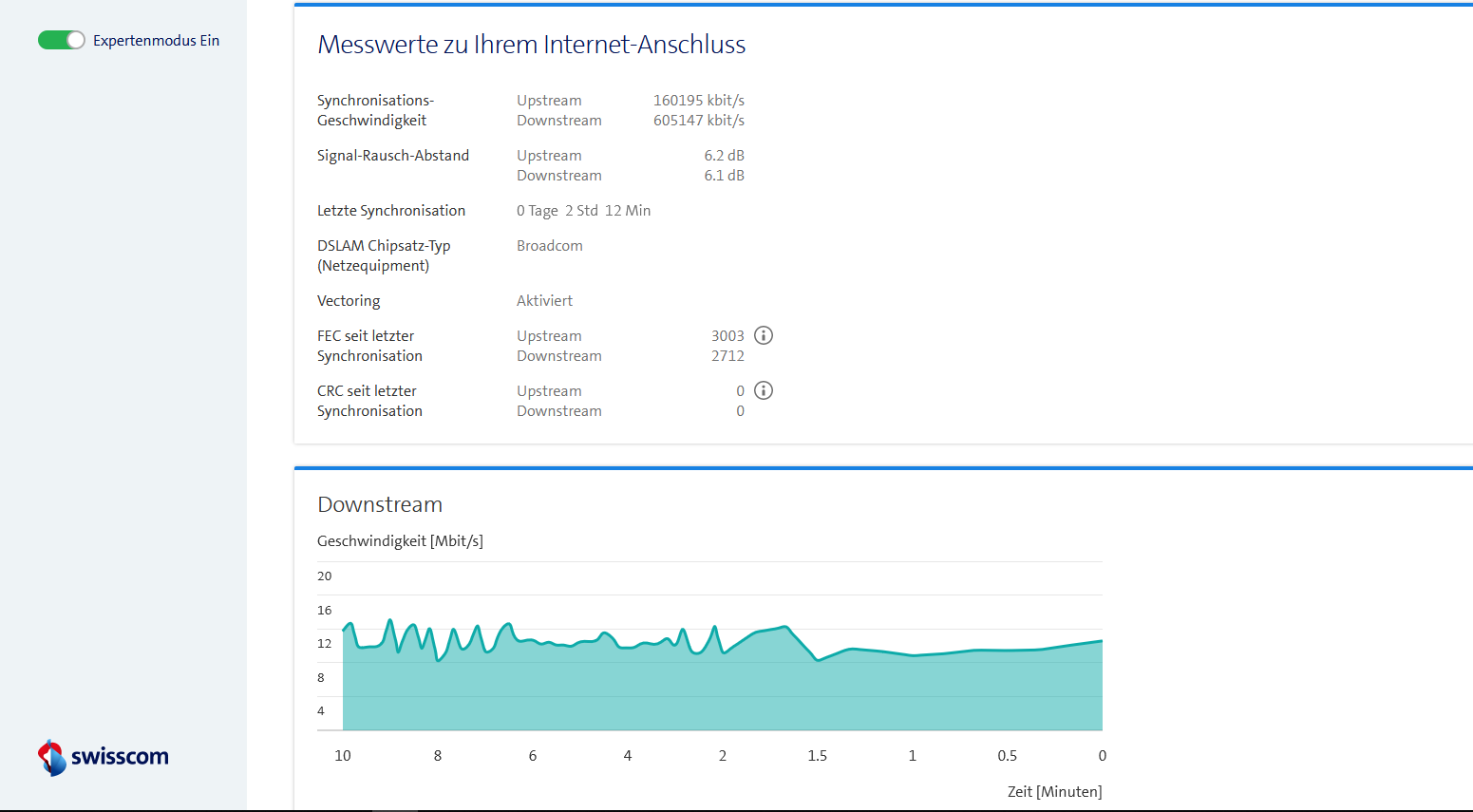This screenshot has width=1473, height=812.
Task: Click the 16 label on the speed axis
Action: pos(325,611)
